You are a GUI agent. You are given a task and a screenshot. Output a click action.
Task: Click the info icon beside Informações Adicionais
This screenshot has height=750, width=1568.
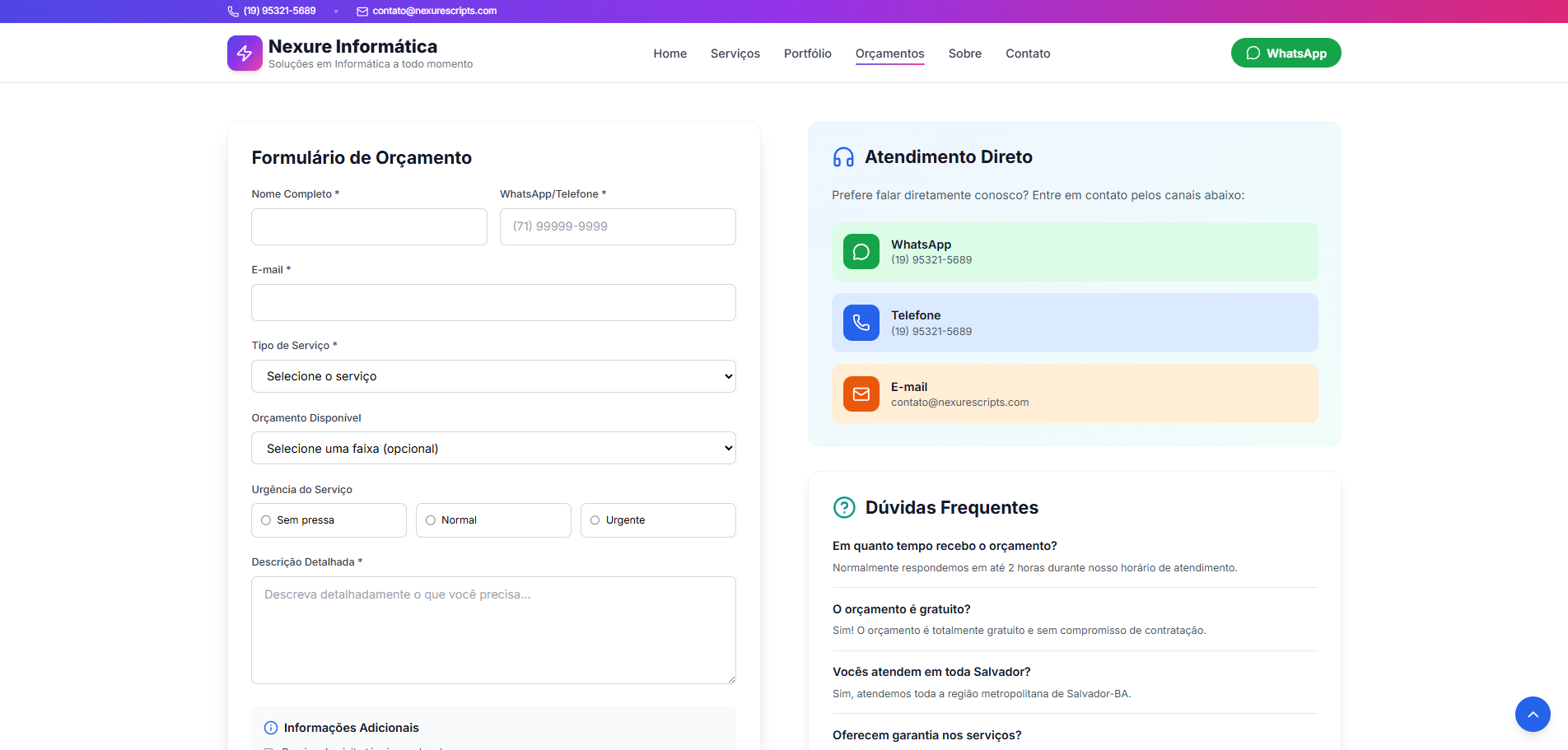click(x=271, y=728)
